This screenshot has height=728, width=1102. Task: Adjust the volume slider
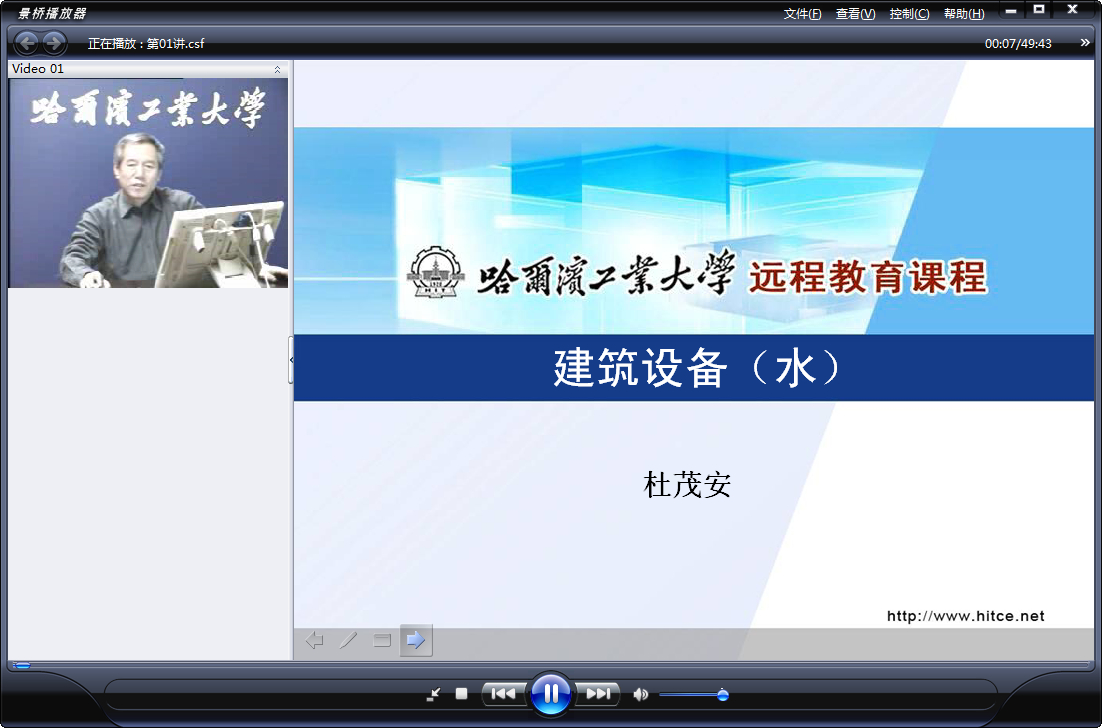(694, 695)
